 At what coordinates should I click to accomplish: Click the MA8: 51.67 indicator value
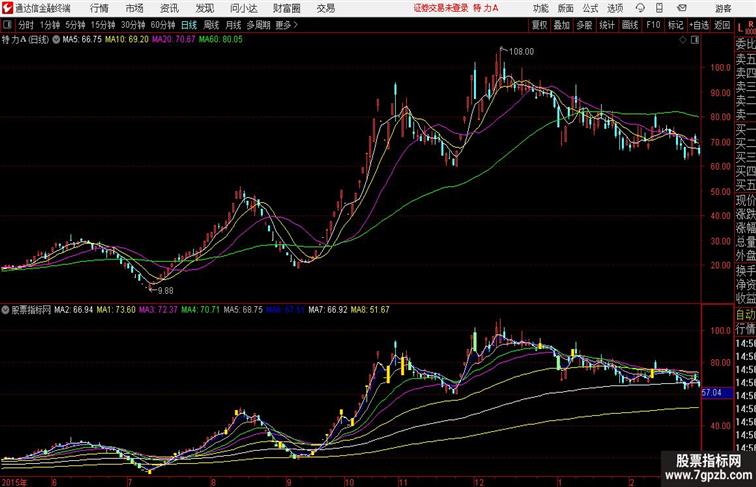(370, 310)
